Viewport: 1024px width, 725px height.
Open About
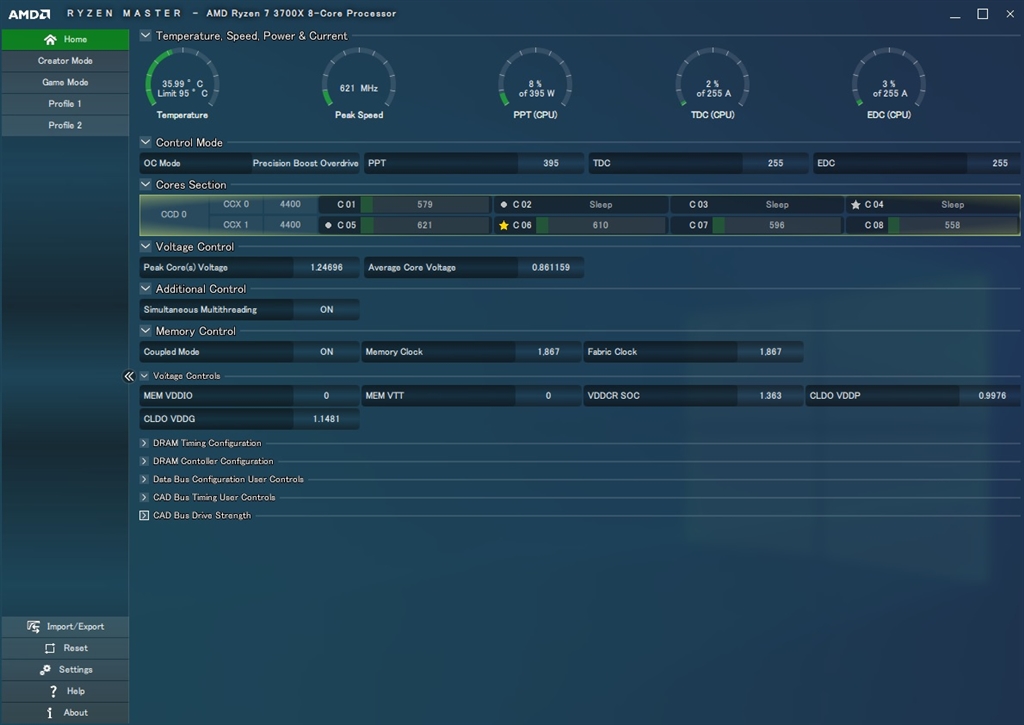click(65, 713)
